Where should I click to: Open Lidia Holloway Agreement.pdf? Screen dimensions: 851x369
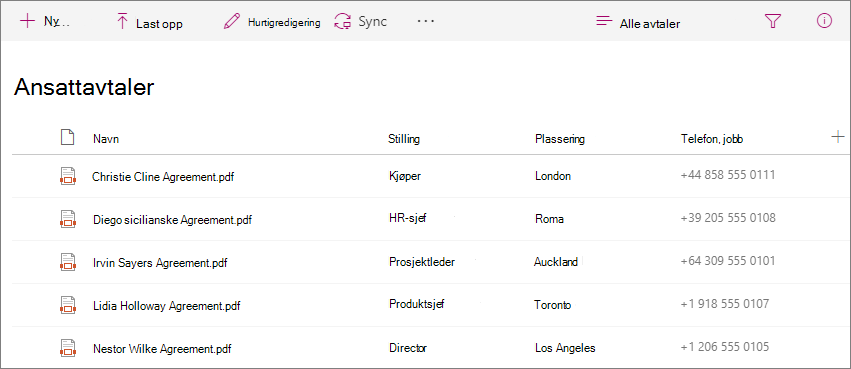pos(167,306)
